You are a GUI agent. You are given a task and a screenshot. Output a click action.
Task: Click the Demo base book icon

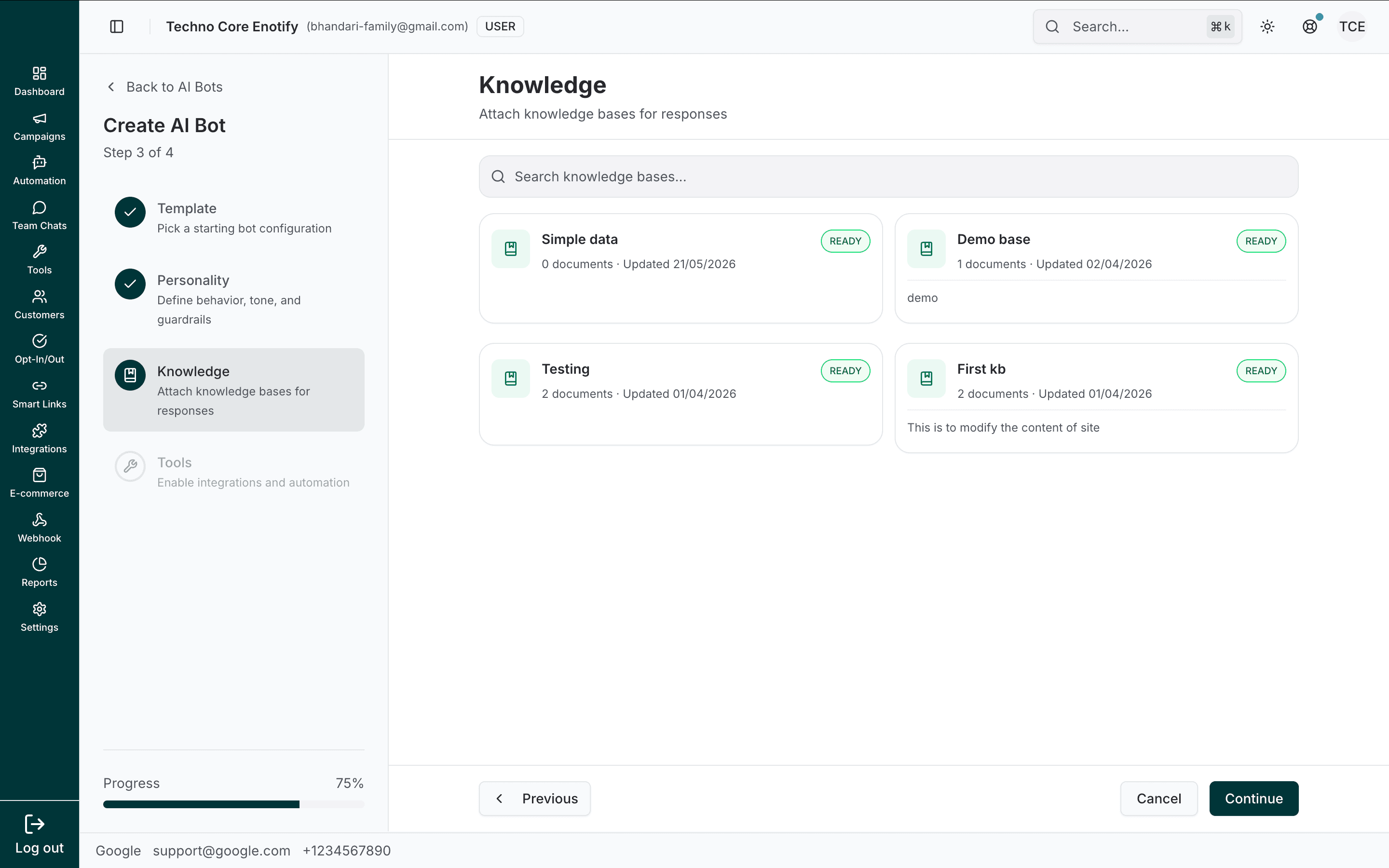(926, 248)
